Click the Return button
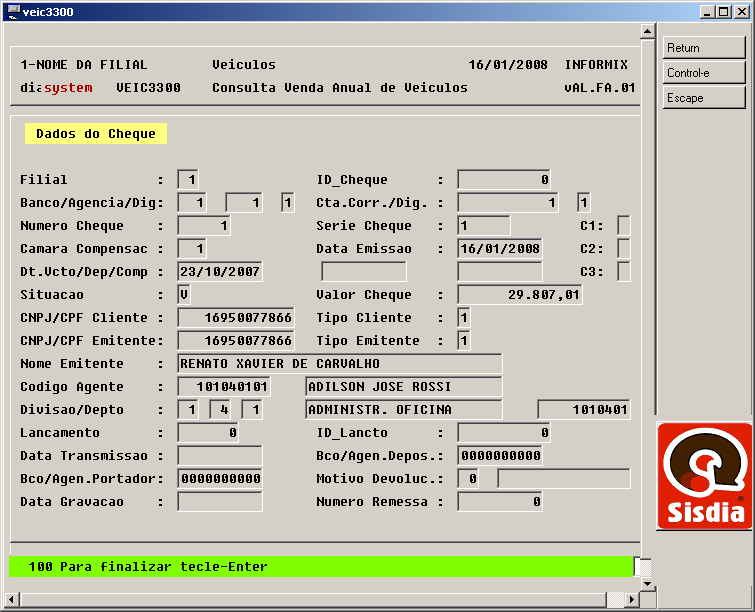Image resolution: width=755 pixels, height=612 pixels. 703,48
